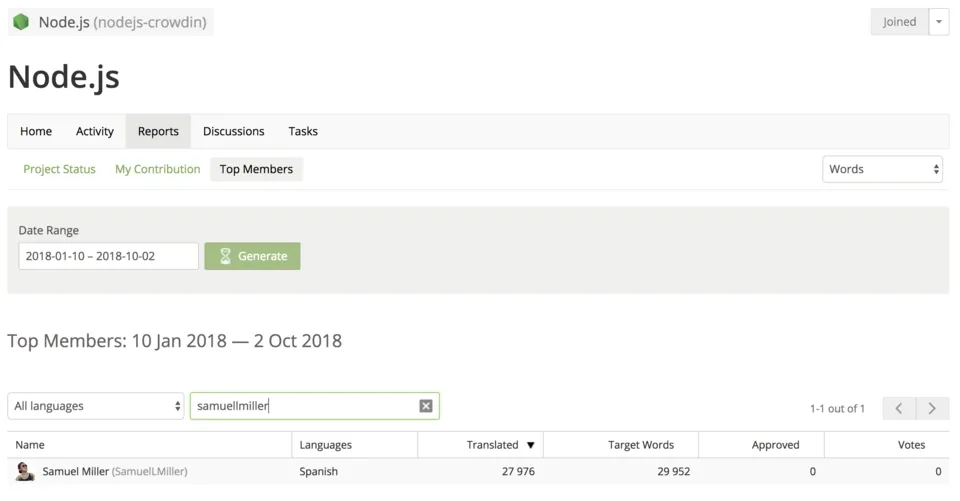Click the Date Range input field
The image size is (960, 501).
108,256
